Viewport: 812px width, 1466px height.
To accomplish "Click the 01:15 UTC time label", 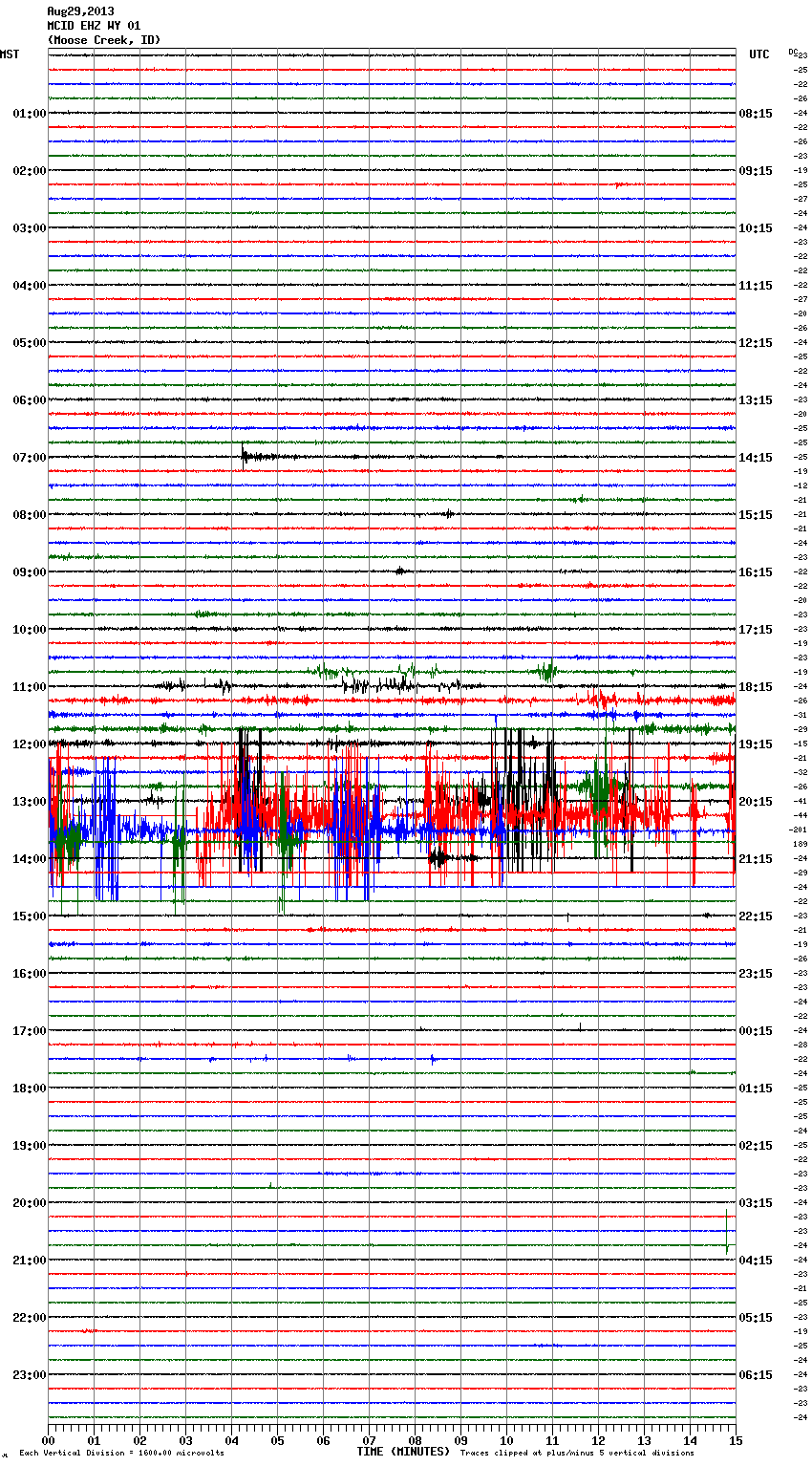I will [x=756, y=1089].
